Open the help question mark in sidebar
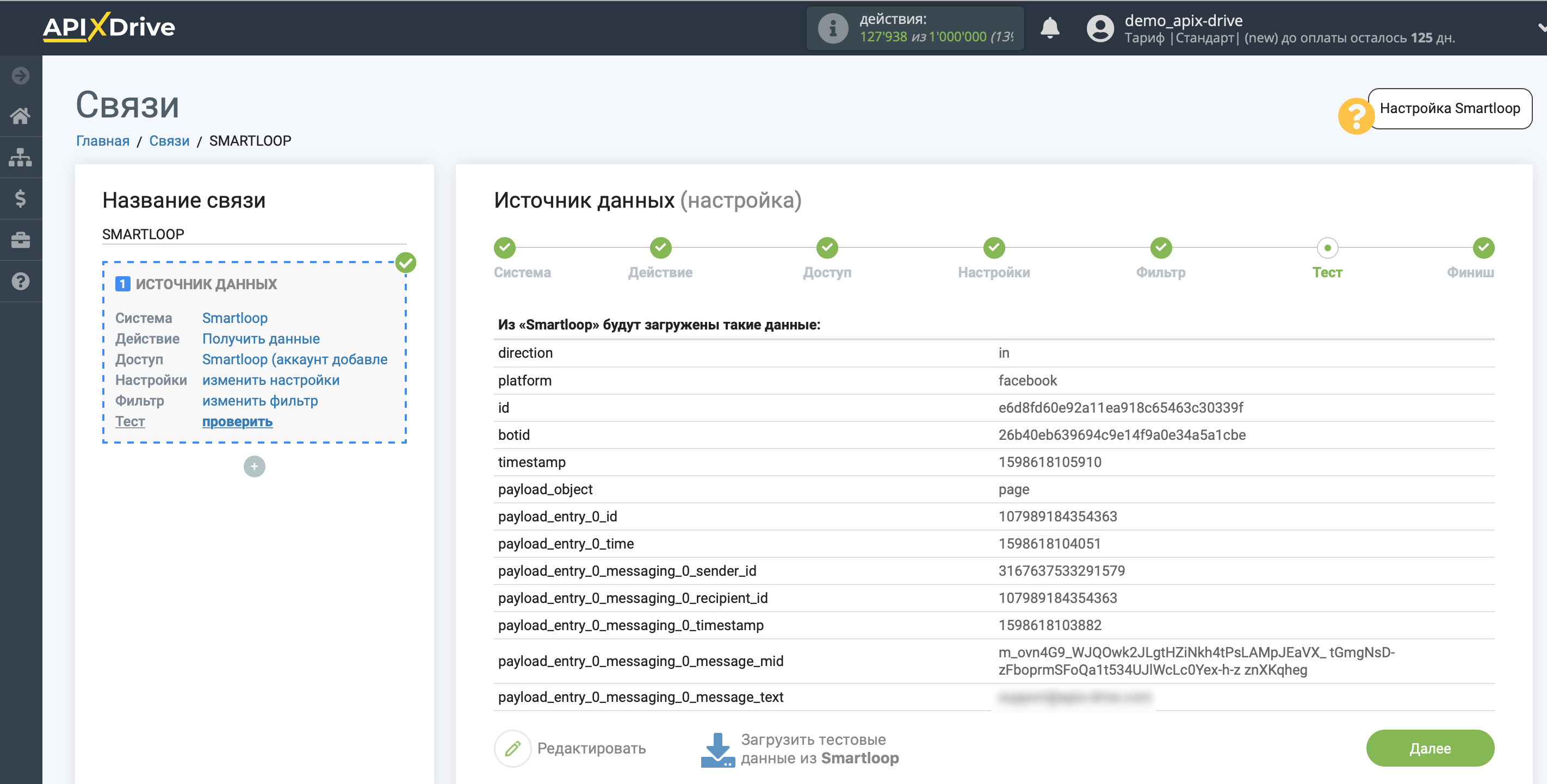This screenshot has height=784, width=1547. 21,281
